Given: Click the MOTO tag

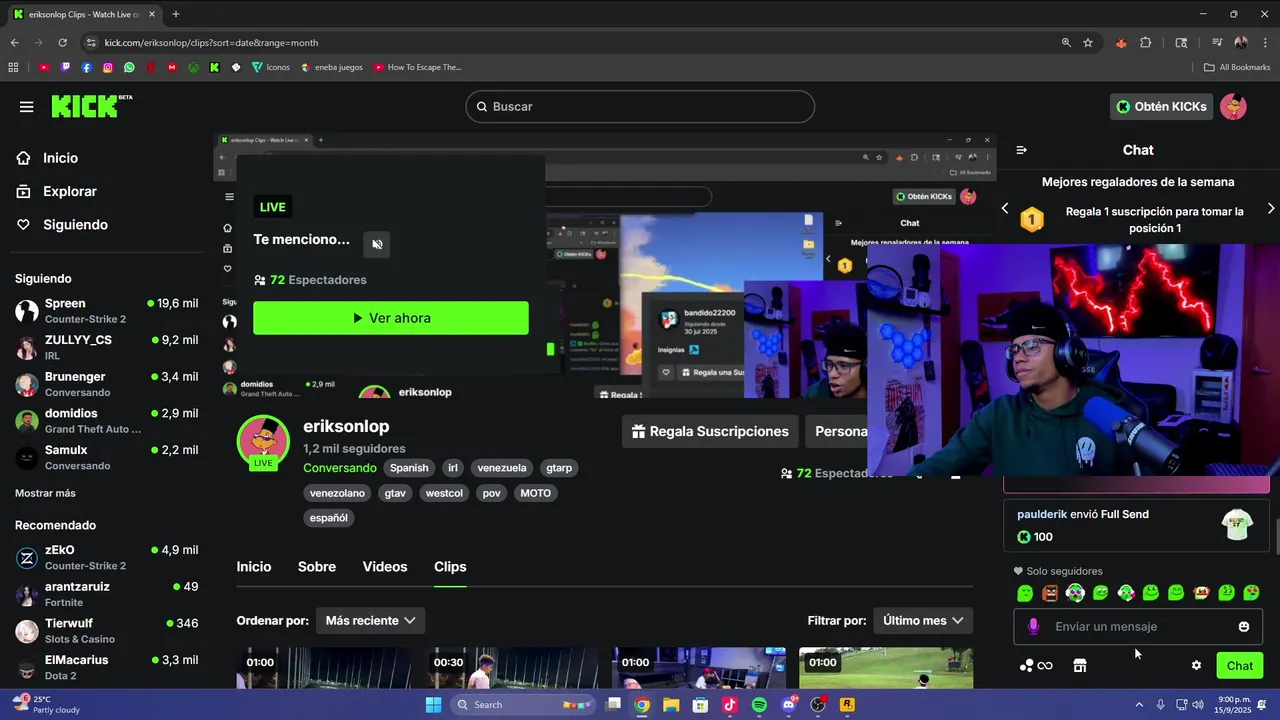Looking at the screenshot, I should [536, 493].
